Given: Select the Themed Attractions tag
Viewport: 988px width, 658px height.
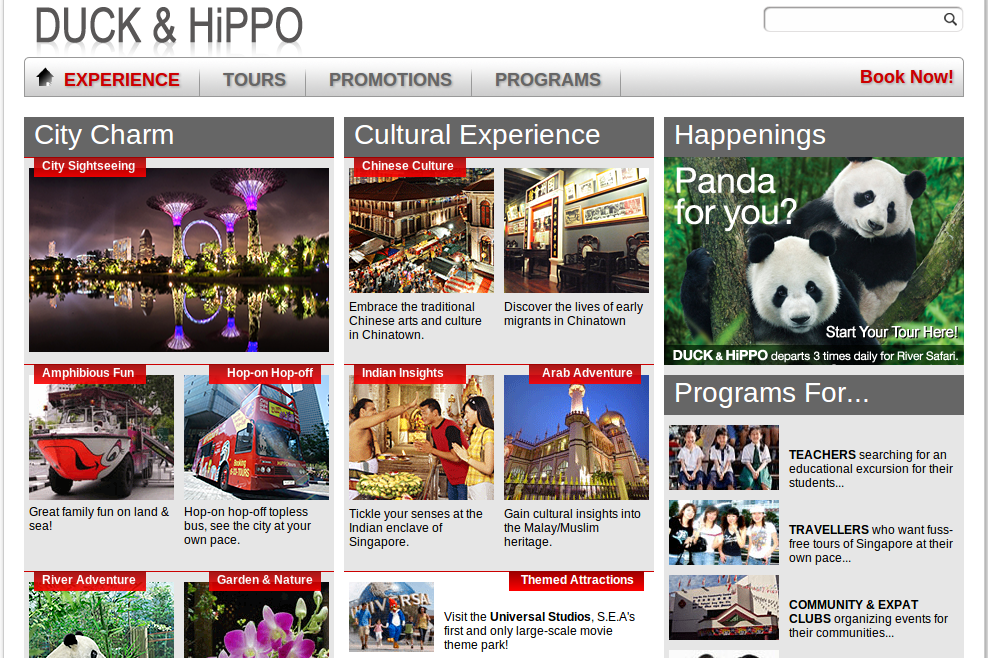Looking at the screenshot, I should coord(577,580).
